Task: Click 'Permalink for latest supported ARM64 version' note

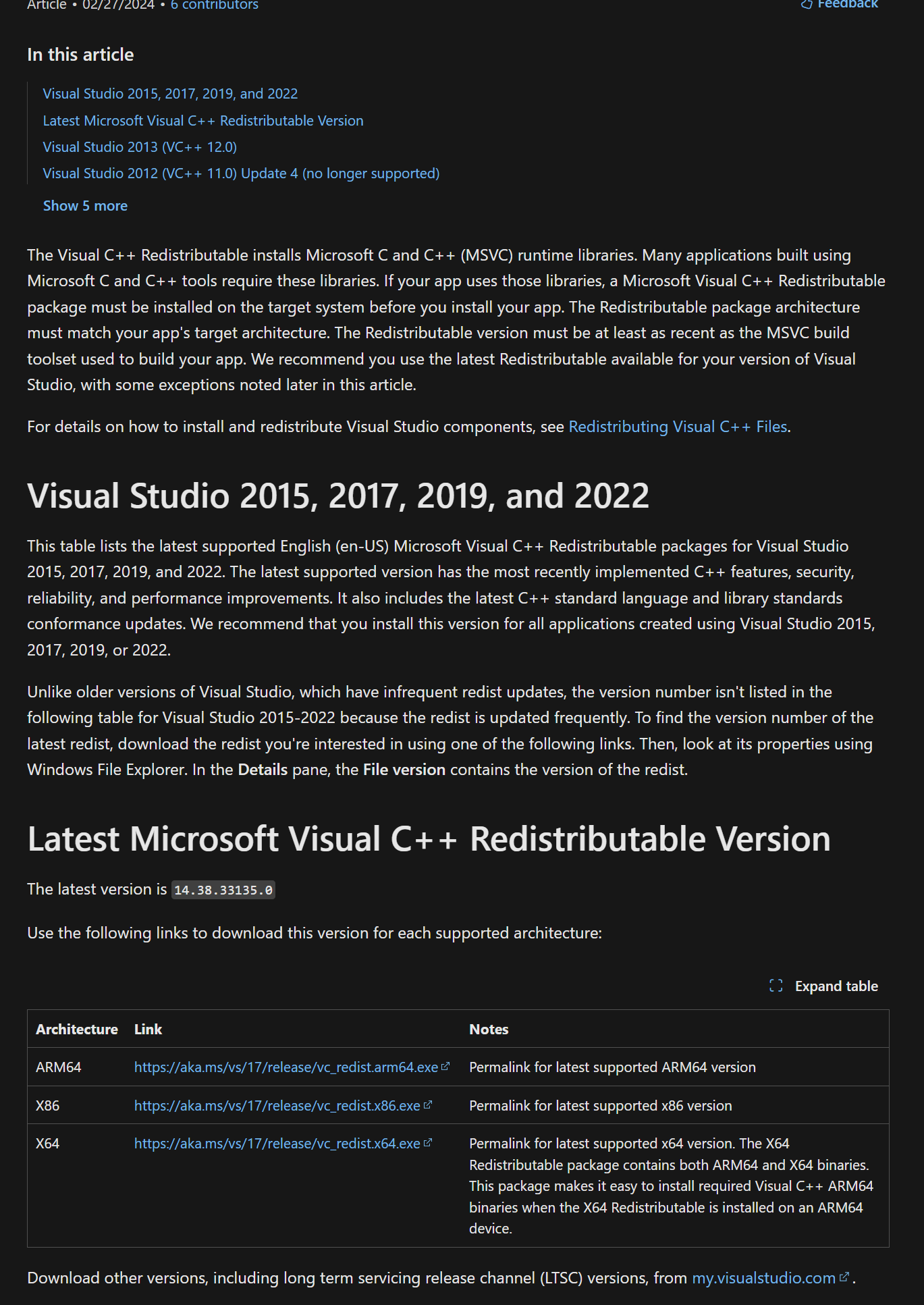Action: pos(612,1067)
